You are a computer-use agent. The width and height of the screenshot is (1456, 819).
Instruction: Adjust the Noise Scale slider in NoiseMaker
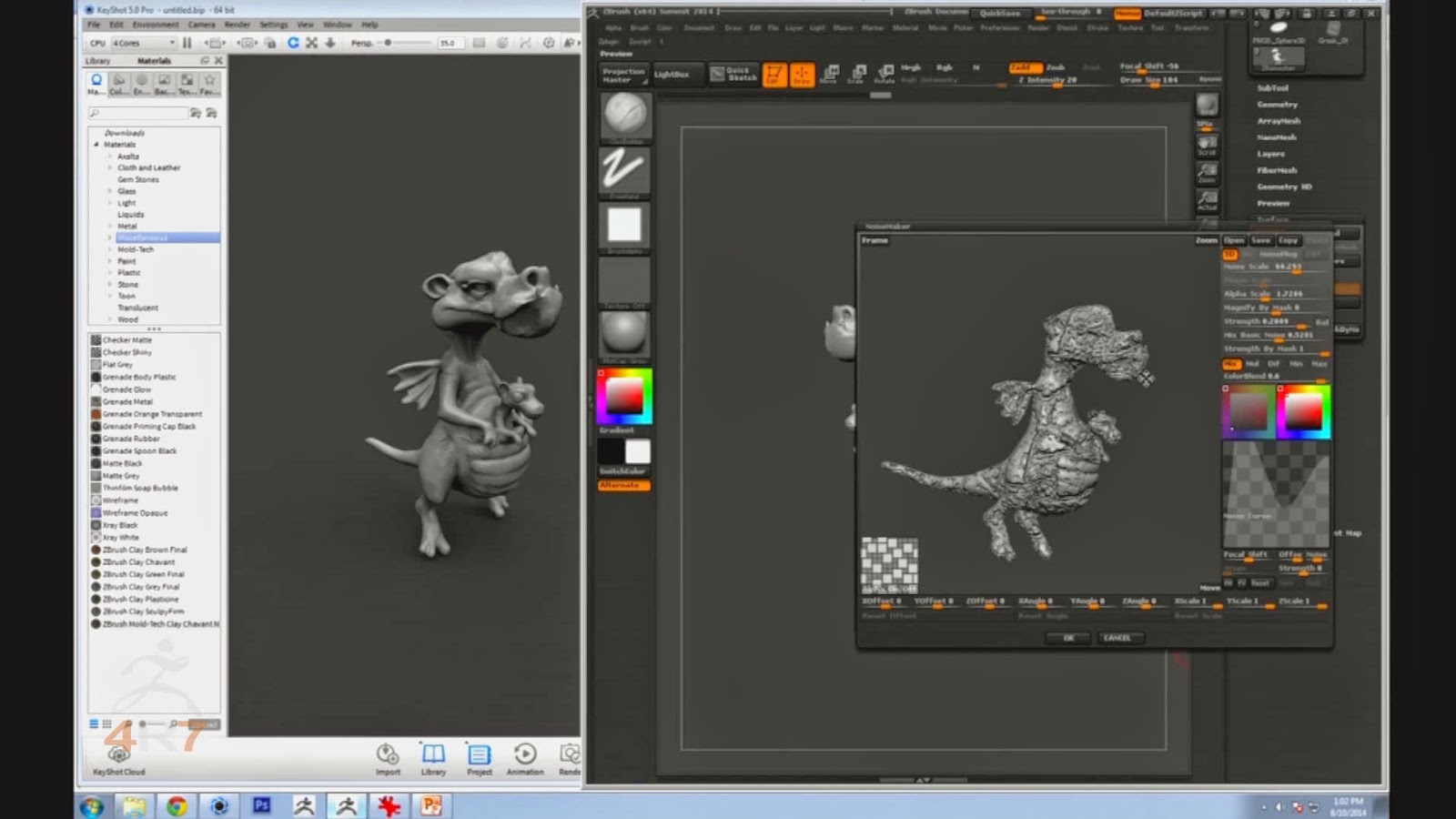point(1276,268)
